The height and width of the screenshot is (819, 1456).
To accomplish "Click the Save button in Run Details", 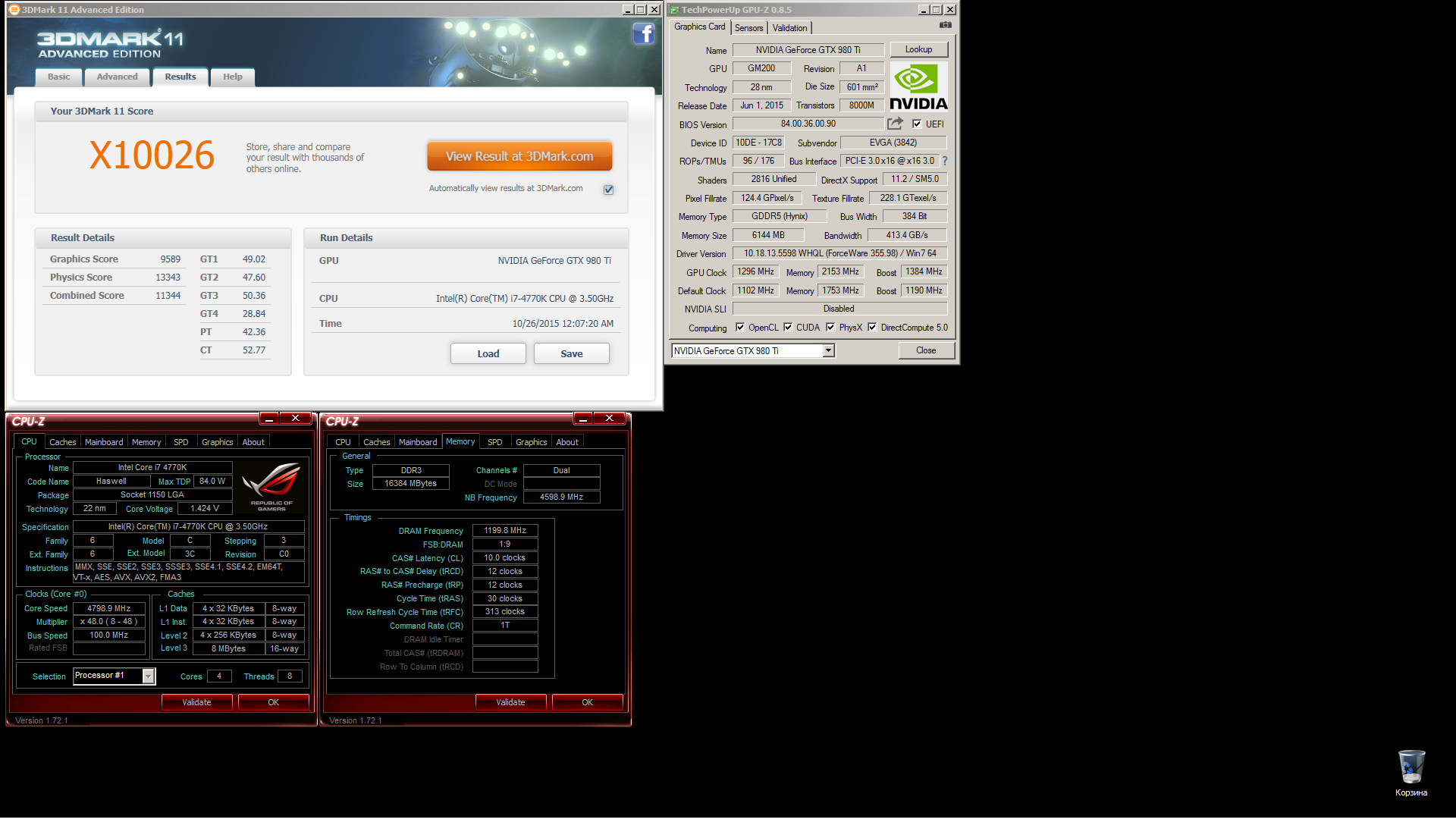I will [x=571, y=353].
